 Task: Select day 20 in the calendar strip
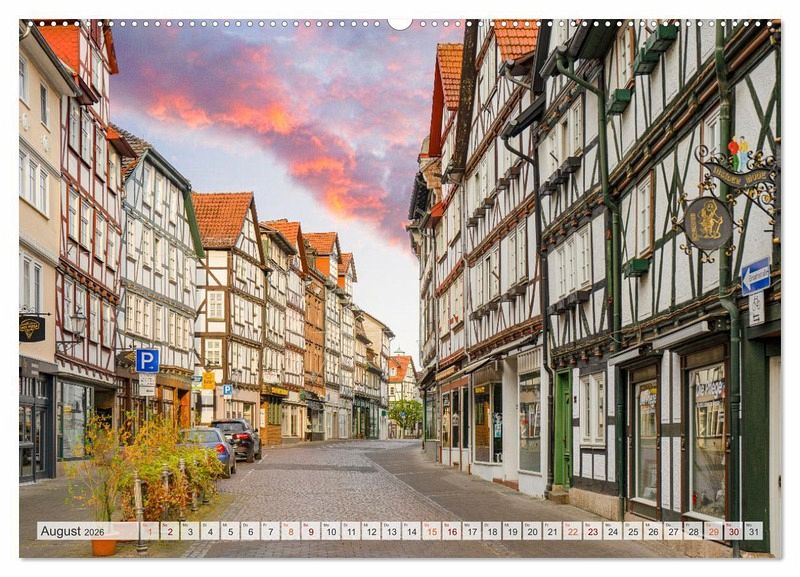pyautogui.click(x=531, y=531)
